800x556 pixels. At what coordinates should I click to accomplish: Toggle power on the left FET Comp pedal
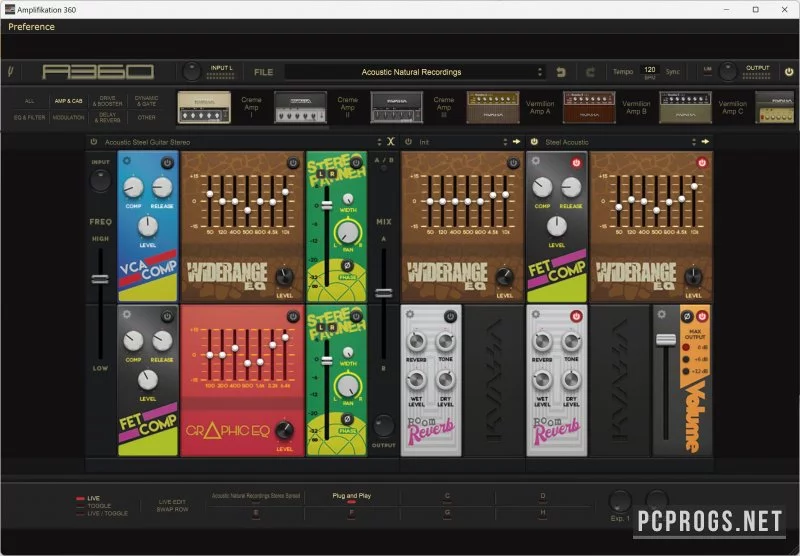point(167,316)
